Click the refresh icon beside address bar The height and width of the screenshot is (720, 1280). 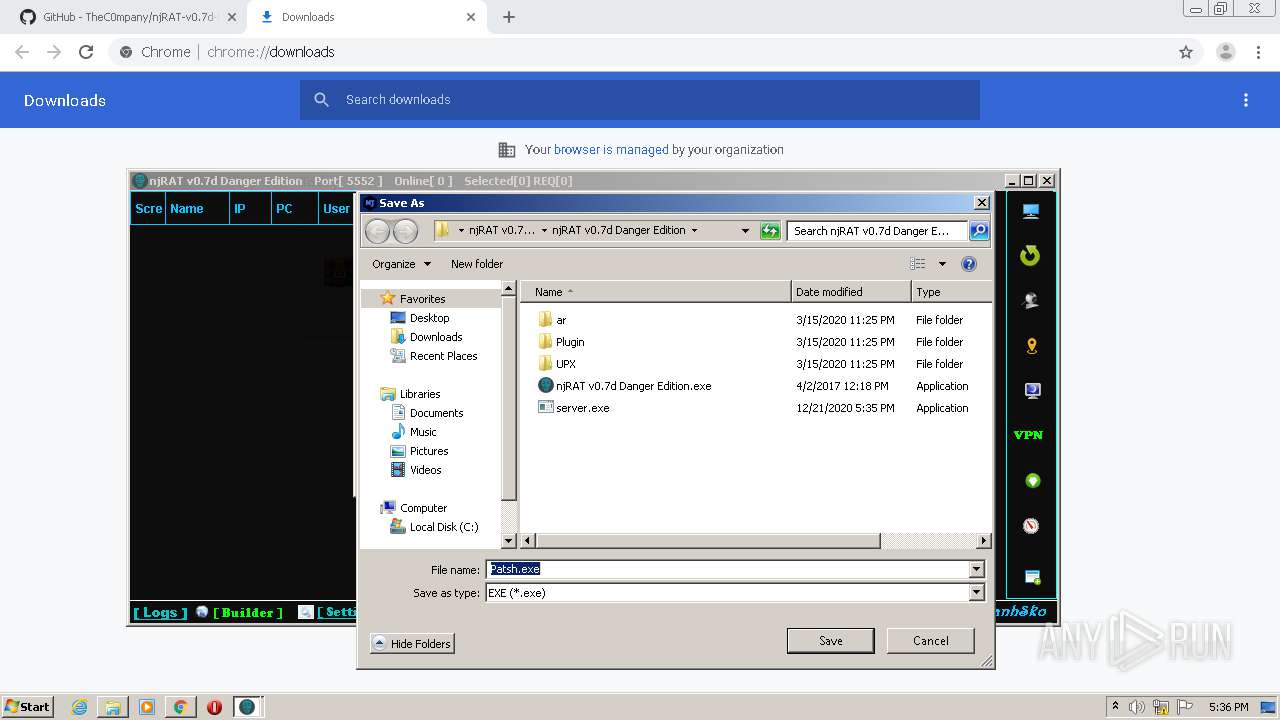point(769,231)
